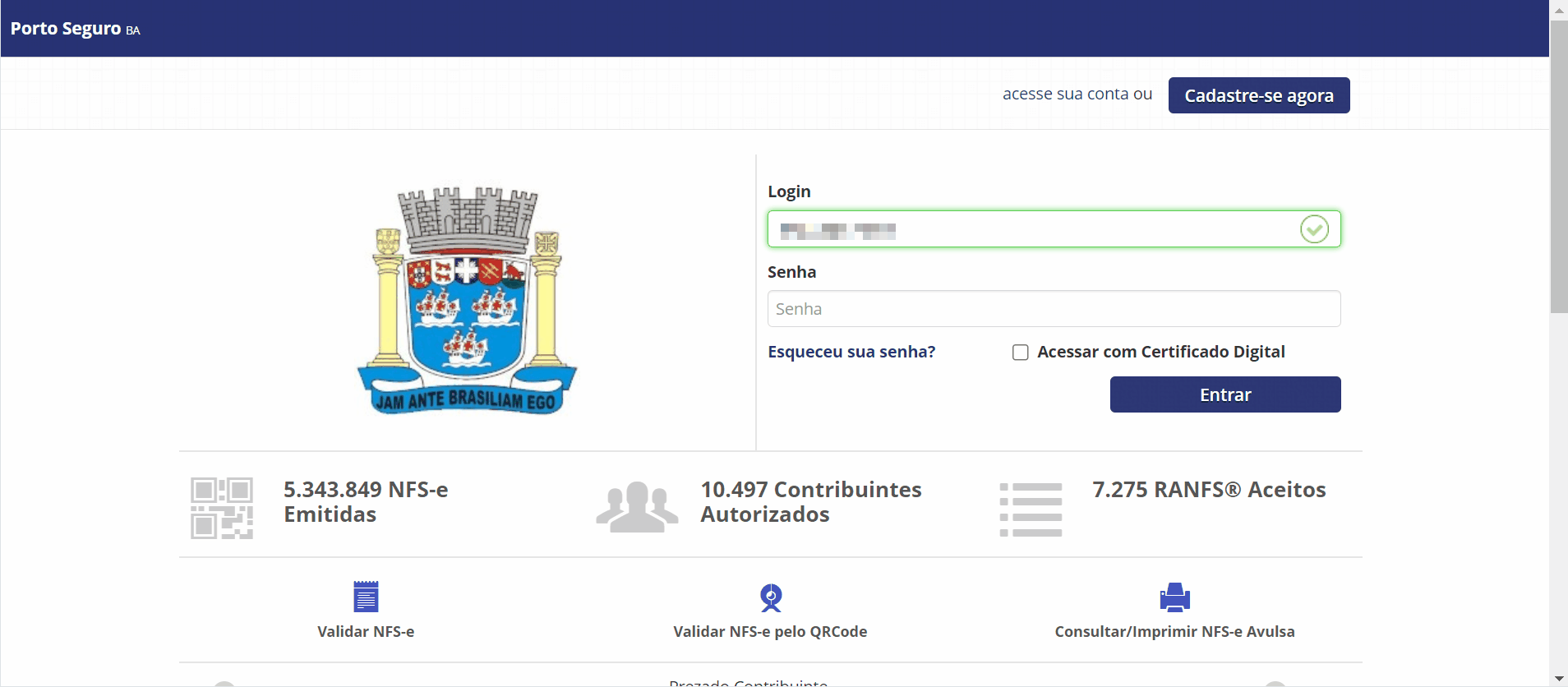
Task: Open Validar NFS-e pelo QRCode link
Action: [770, 631]
